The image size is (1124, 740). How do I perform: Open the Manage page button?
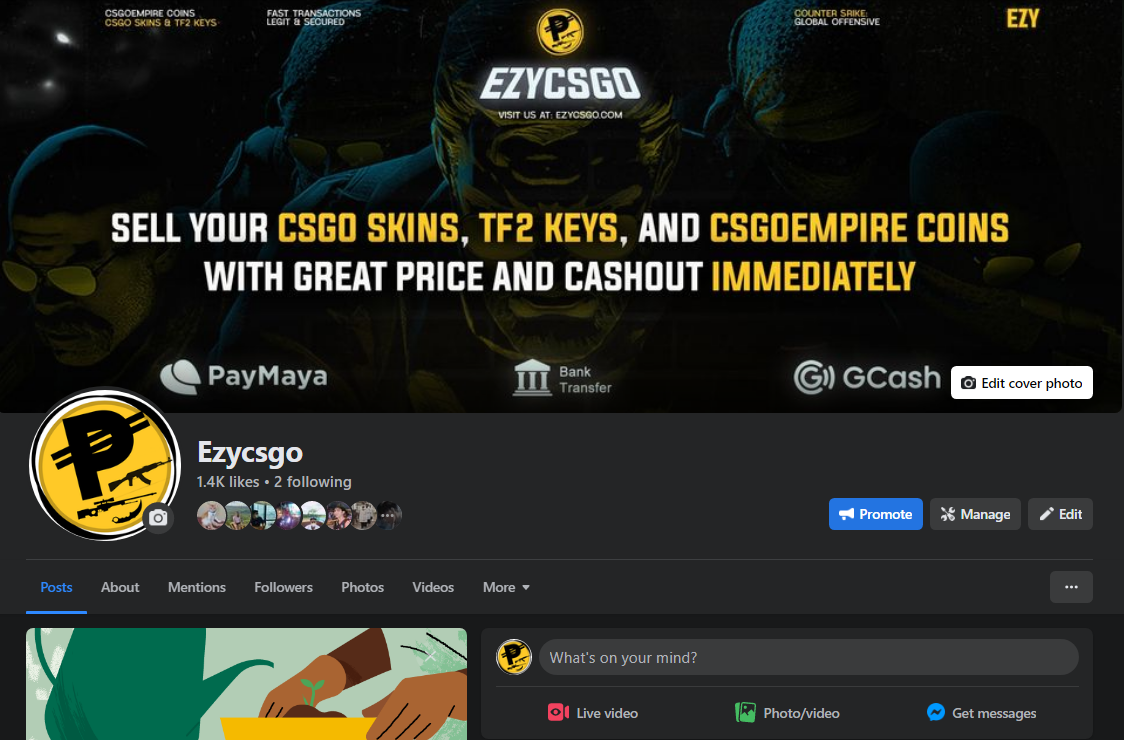975,514
